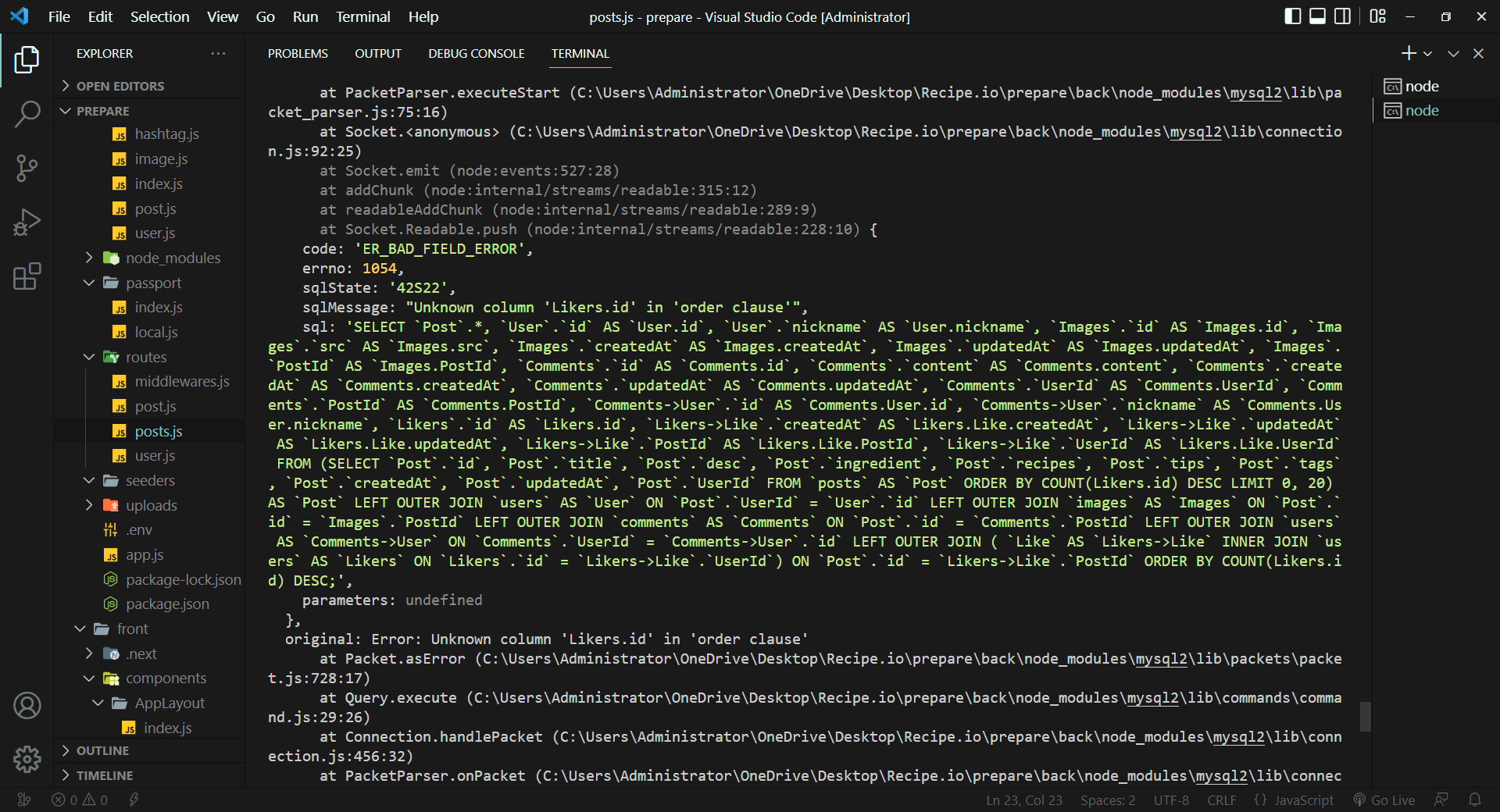This screenshot has height=812, width=1500.
Task: Open Accounts menu in activity bar
Action: click(27, 706)
